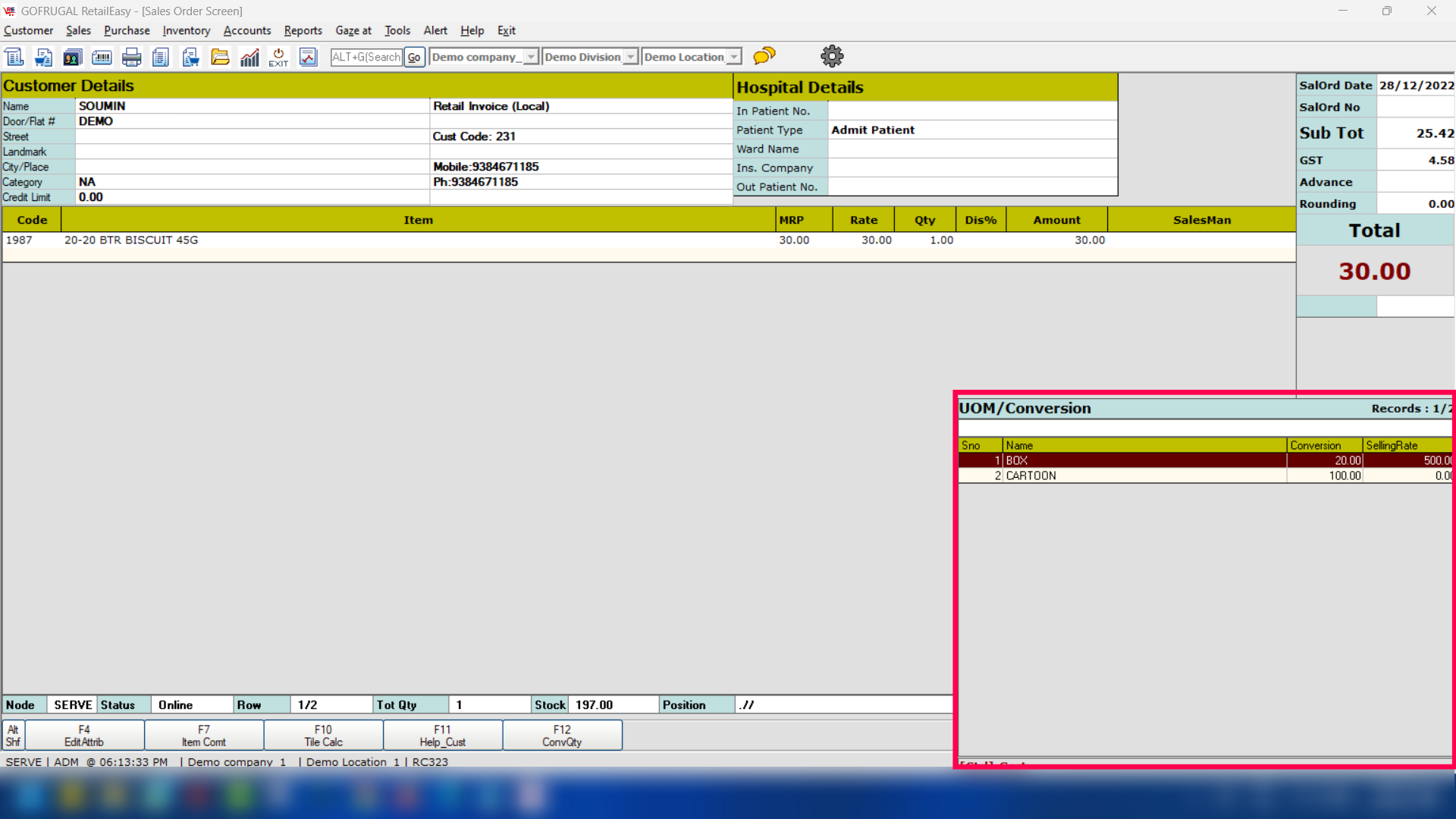Click the bar chart growth icon

[249, 57]
